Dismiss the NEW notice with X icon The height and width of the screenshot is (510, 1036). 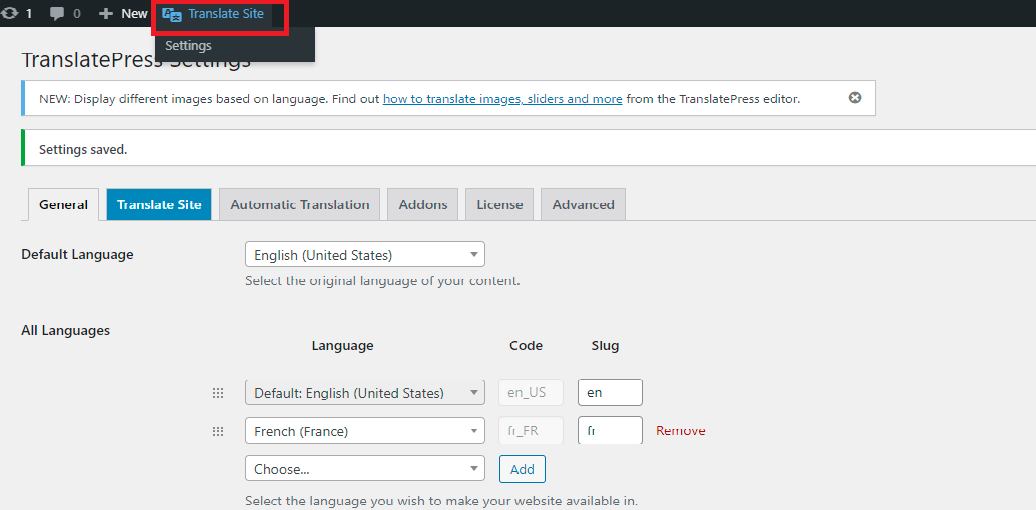pos(855,98)
